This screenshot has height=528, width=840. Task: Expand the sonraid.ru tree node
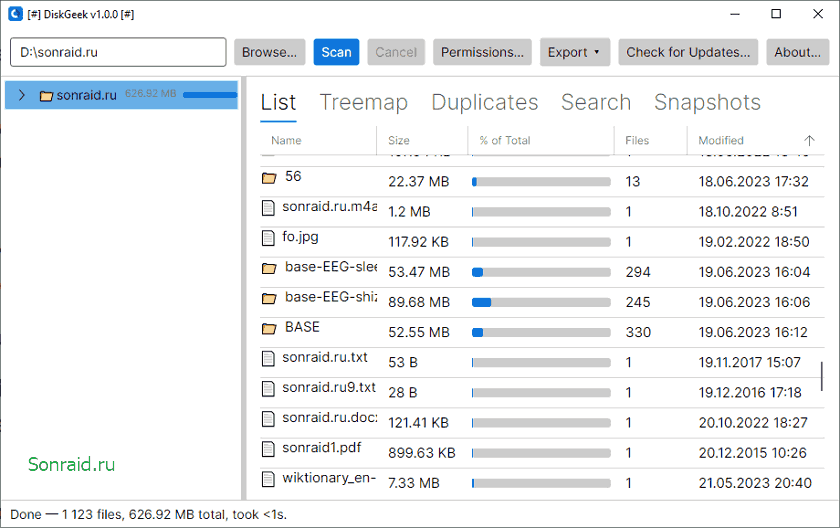tap(21, 95)
